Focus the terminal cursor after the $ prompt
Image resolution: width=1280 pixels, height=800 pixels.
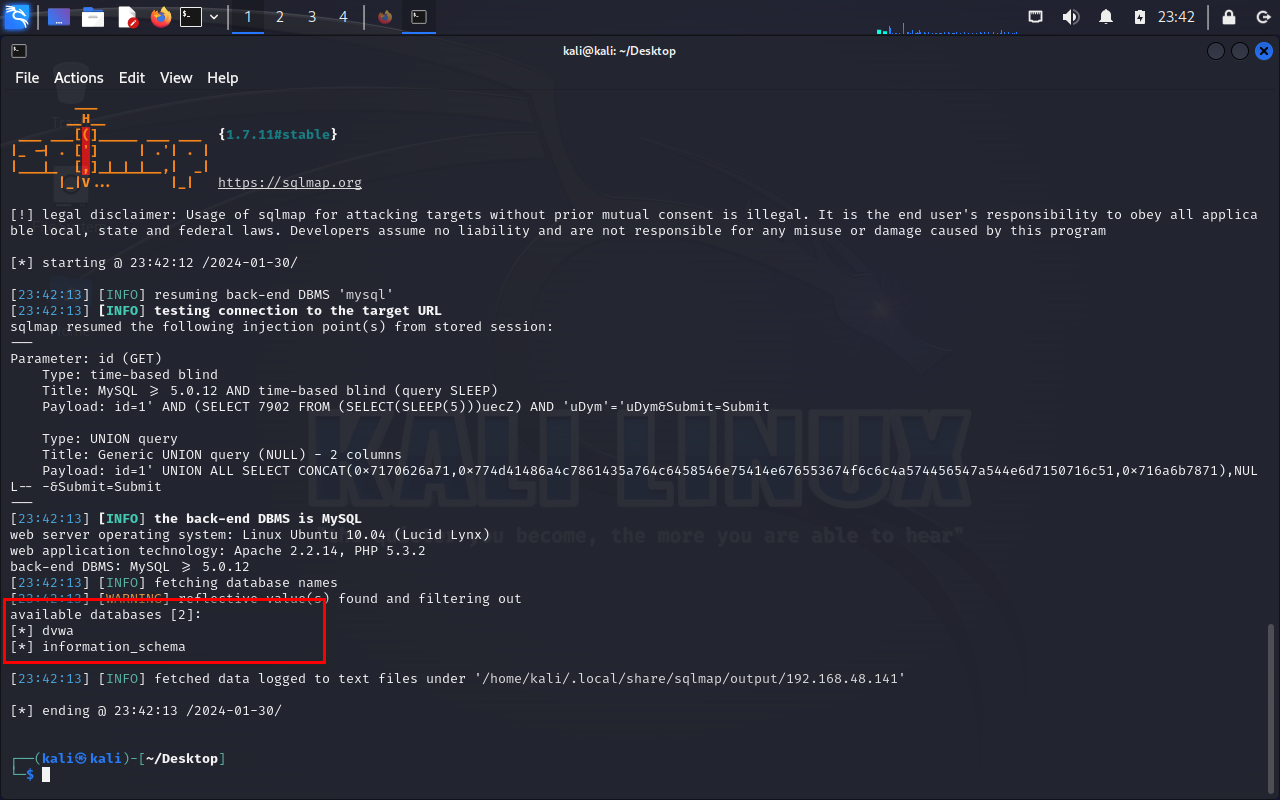[x=46, y=775]
